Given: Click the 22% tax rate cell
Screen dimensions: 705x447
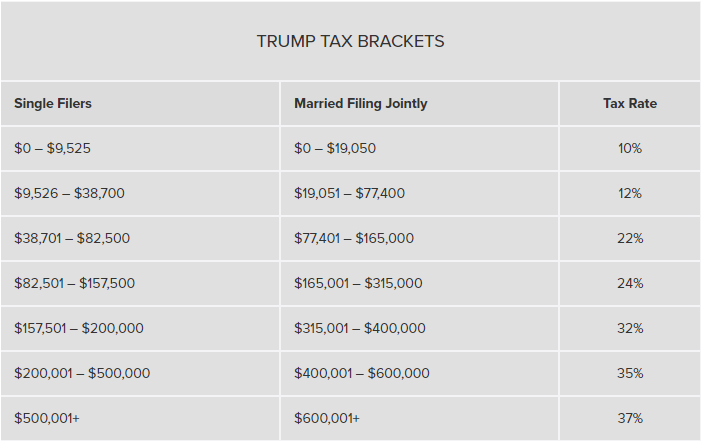Looking at the screenshot, I should 630,238.
